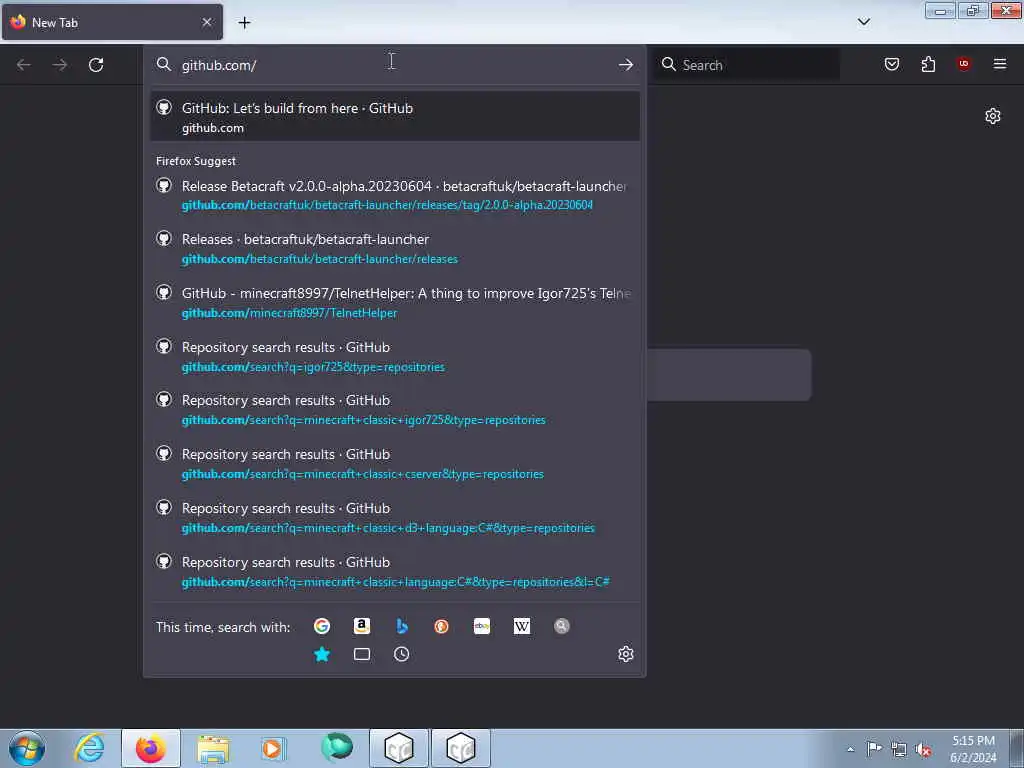
Task: Open Windows Explorer folder on taskbar
Action: (213, 748)
